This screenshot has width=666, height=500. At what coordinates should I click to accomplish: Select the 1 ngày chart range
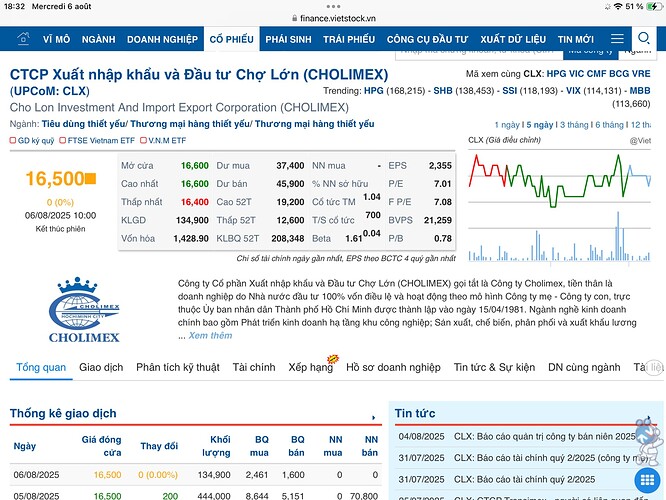tap(507, 125)
